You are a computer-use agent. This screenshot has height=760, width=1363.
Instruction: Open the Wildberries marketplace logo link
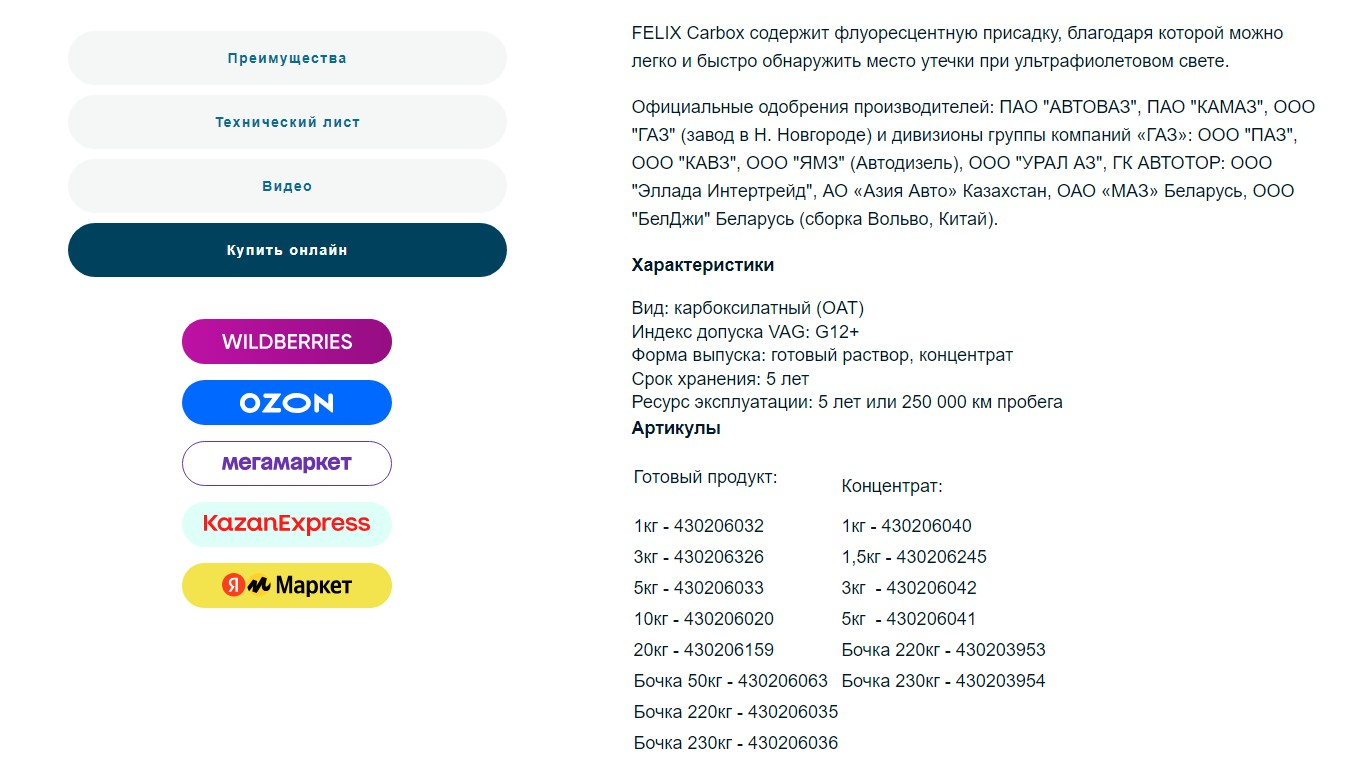click(x=287, y=342)
